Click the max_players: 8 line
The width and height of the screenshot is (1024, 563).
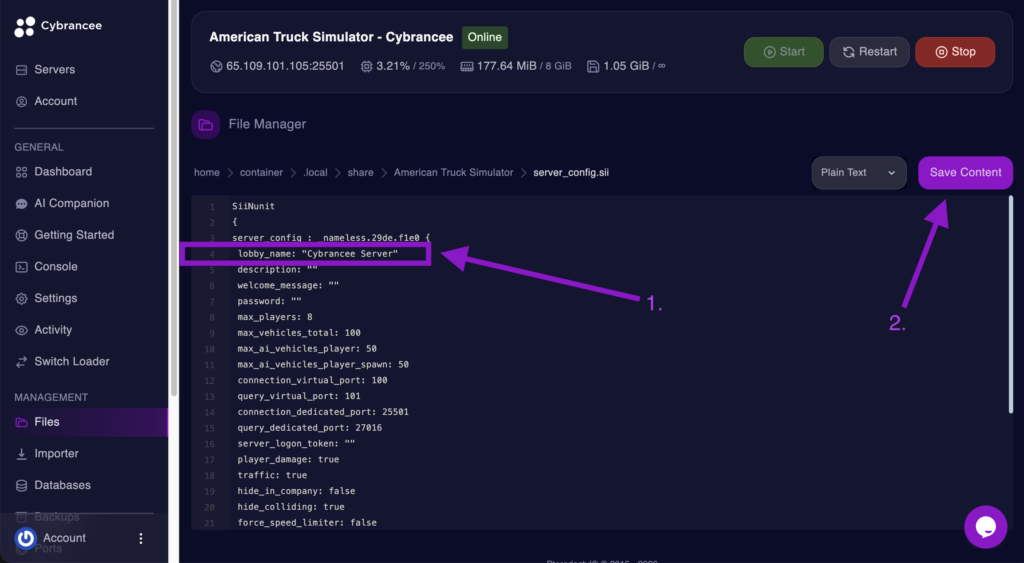[274, 317]
